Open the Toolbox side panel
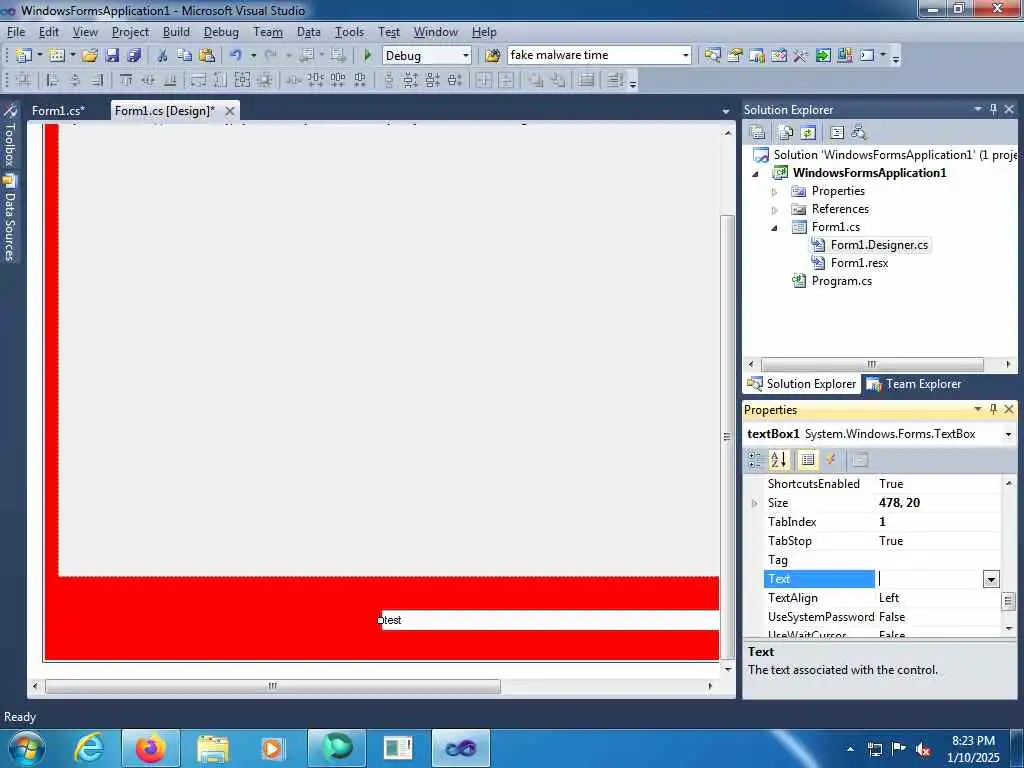This screenshot has width=1024, height=768. 10,136
